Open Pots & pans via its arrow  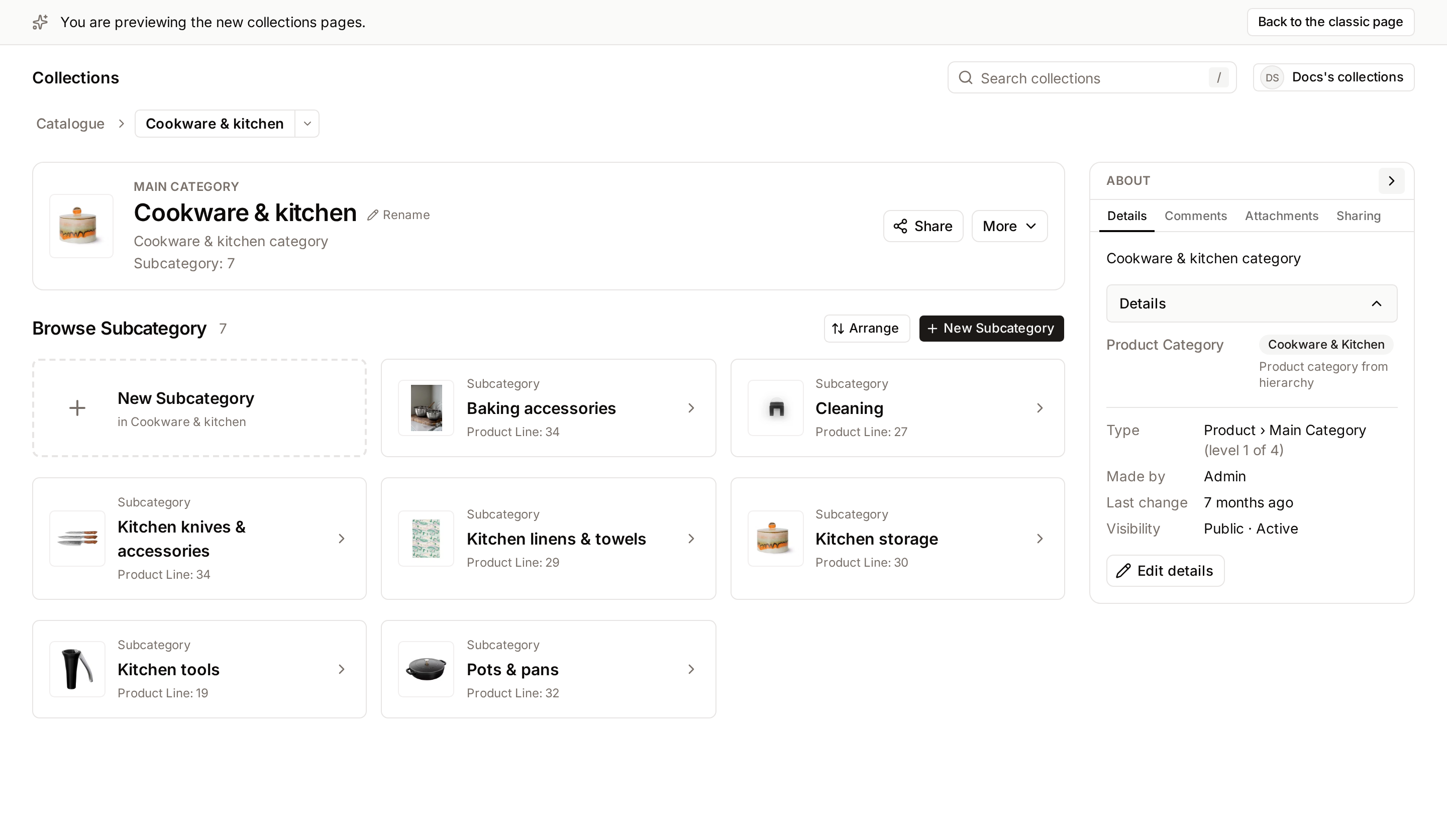coord(691,670)
